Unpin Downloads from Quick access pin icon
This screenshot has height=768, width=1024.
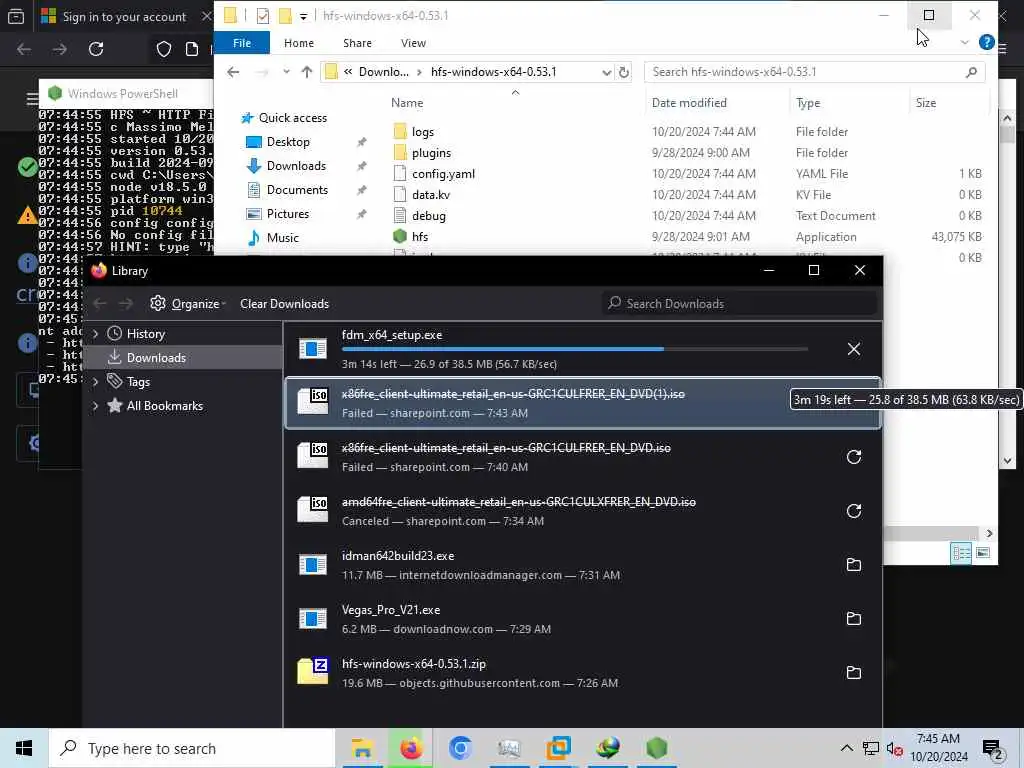361,167
